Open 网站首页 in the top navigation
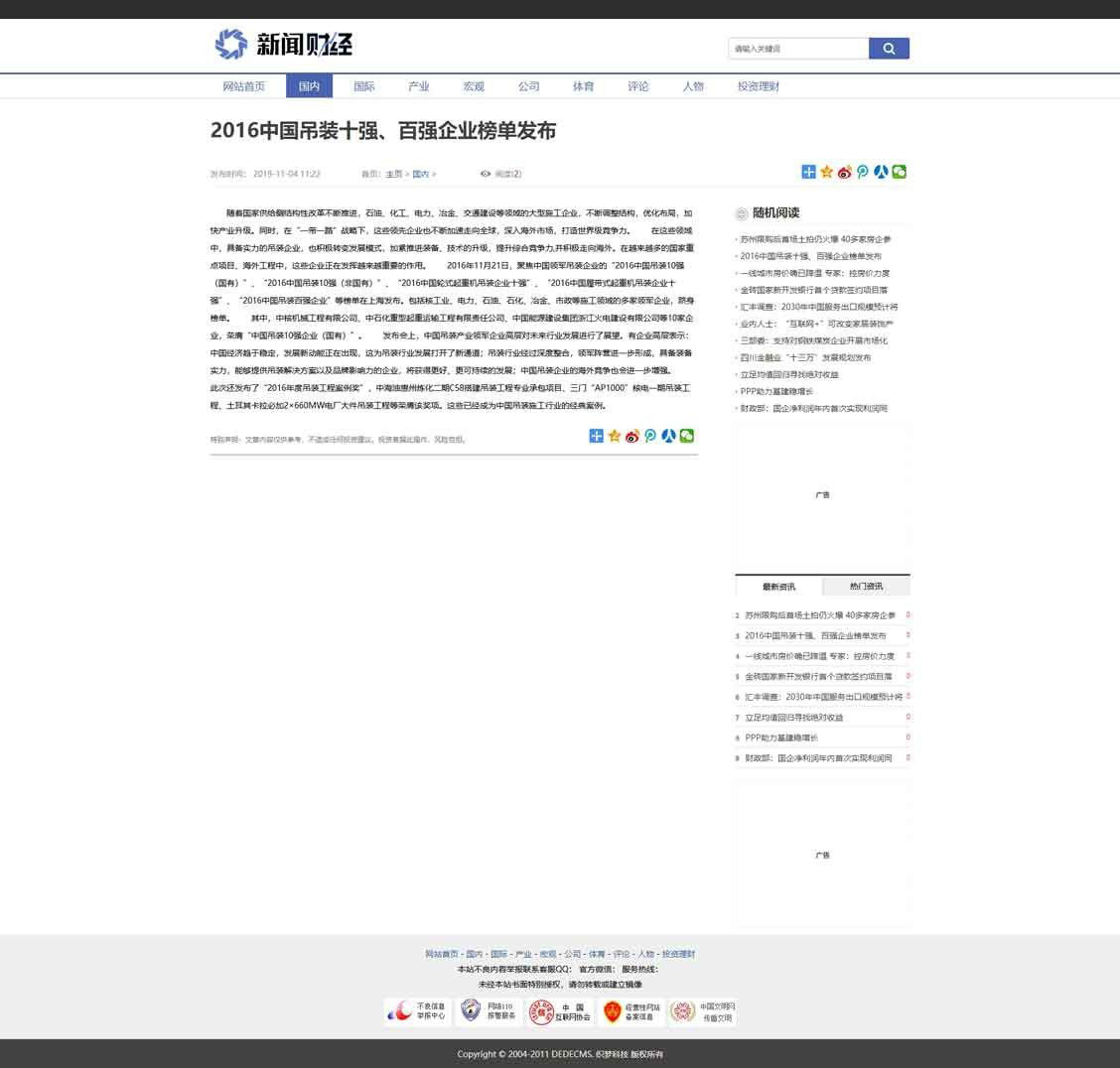Screen dimensions: 1120x1068 (244, 86)
